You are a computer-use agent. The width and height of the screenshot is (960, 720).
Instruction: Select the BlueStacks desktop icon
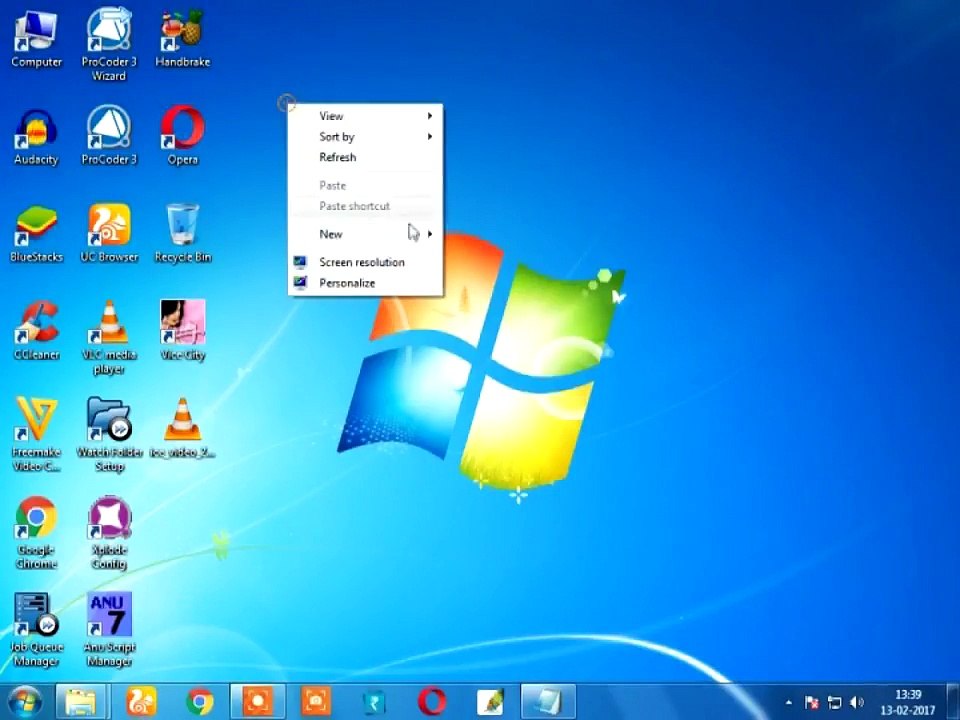[x=36, y=234]
